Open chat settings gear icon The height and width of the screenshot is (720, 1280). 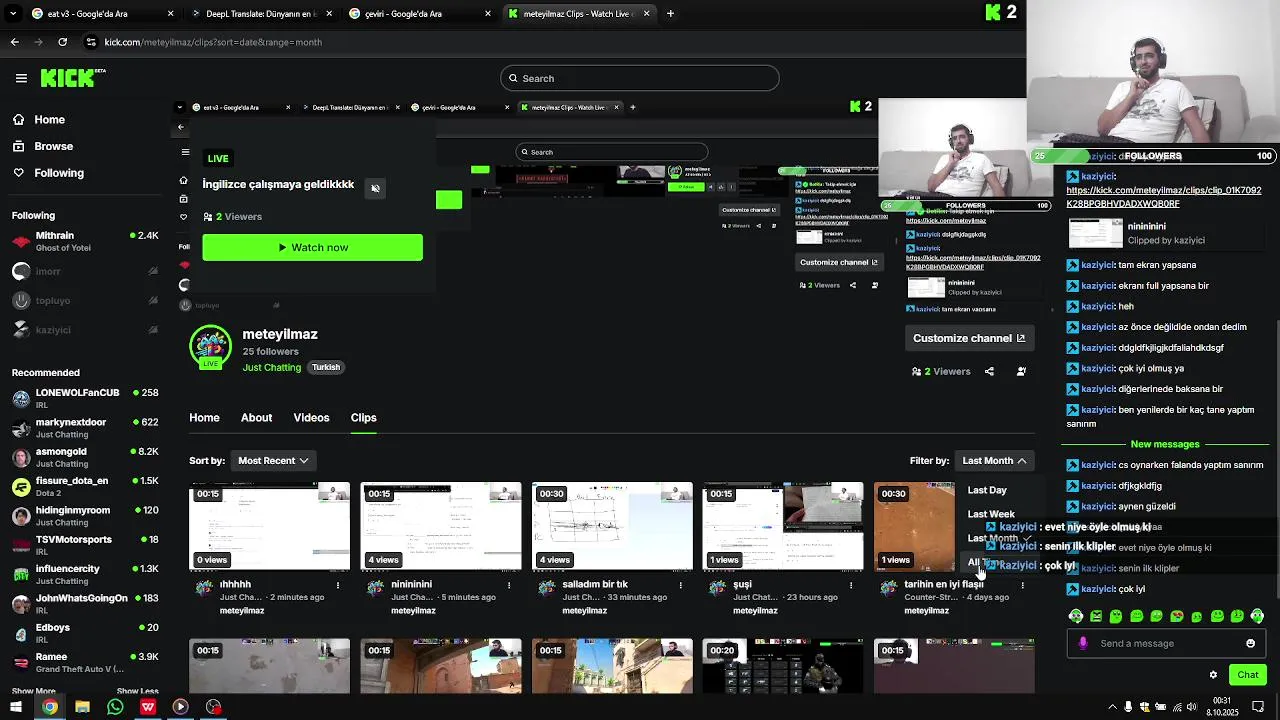tap(1213, 675)
